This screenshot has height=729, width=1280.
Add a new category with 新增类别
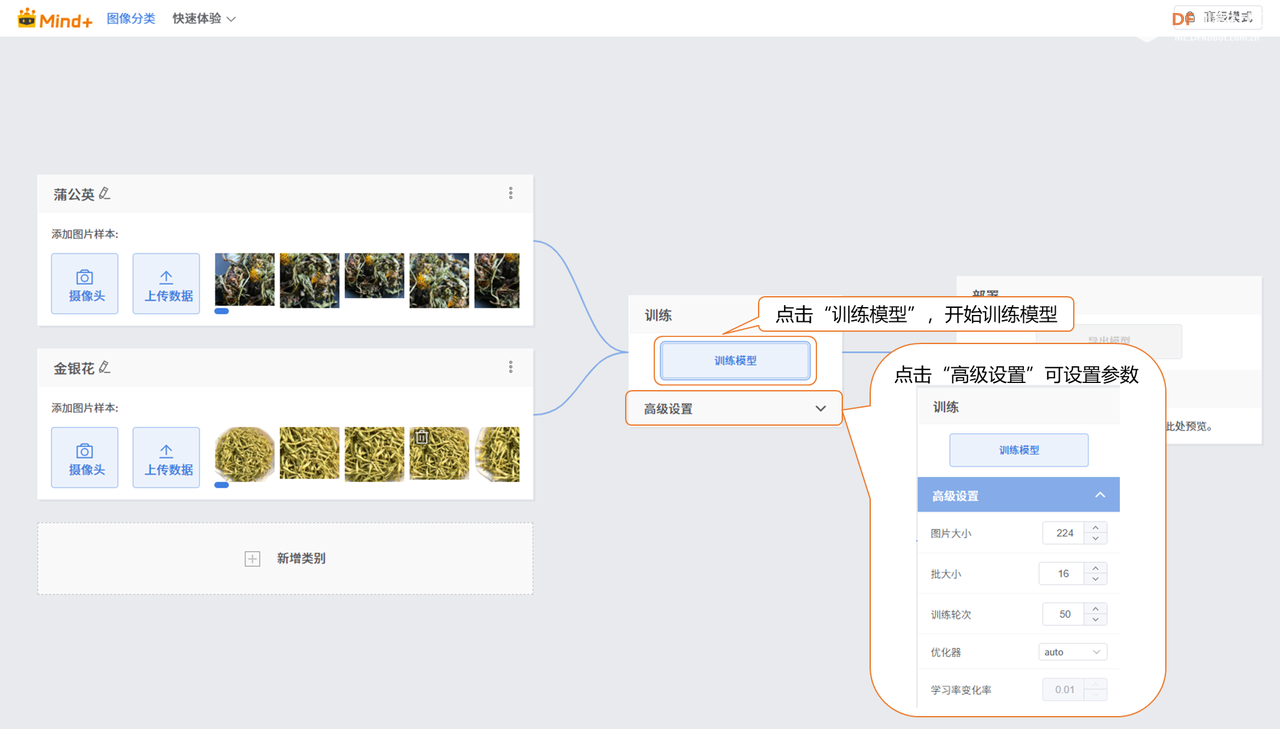285,559
